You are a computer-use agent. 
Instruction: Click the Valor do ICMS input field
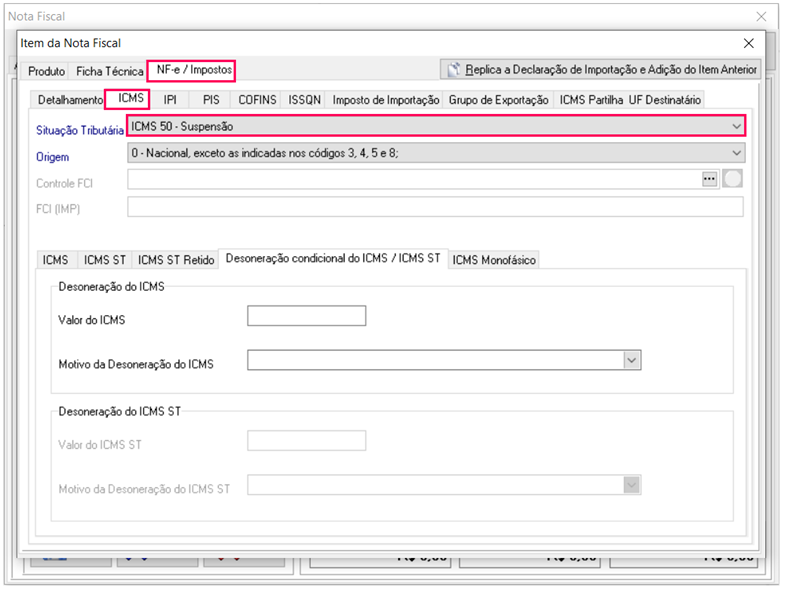pos(306,317)
